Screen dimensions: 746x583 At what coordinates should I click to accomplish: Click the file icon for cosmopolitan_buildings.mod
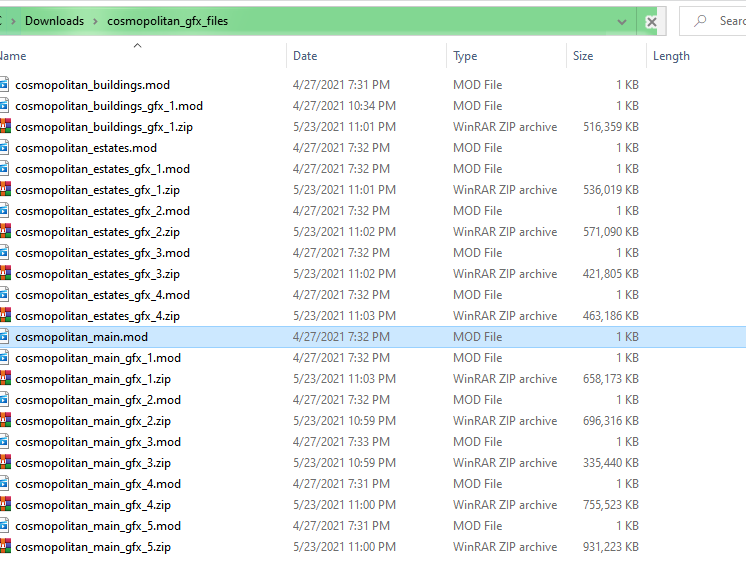pos(4,85)
